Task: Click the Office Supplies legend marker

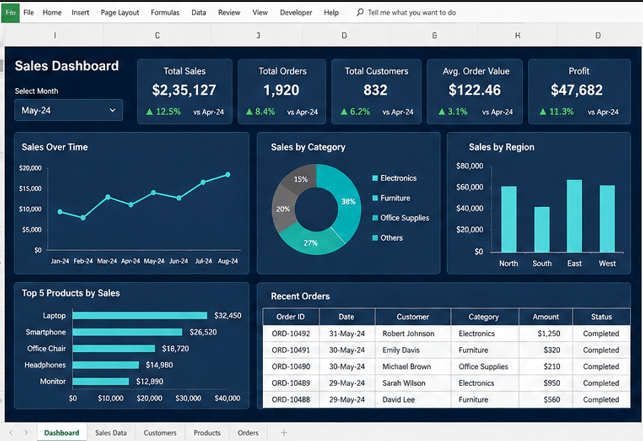Action: (x=374, y=218)
